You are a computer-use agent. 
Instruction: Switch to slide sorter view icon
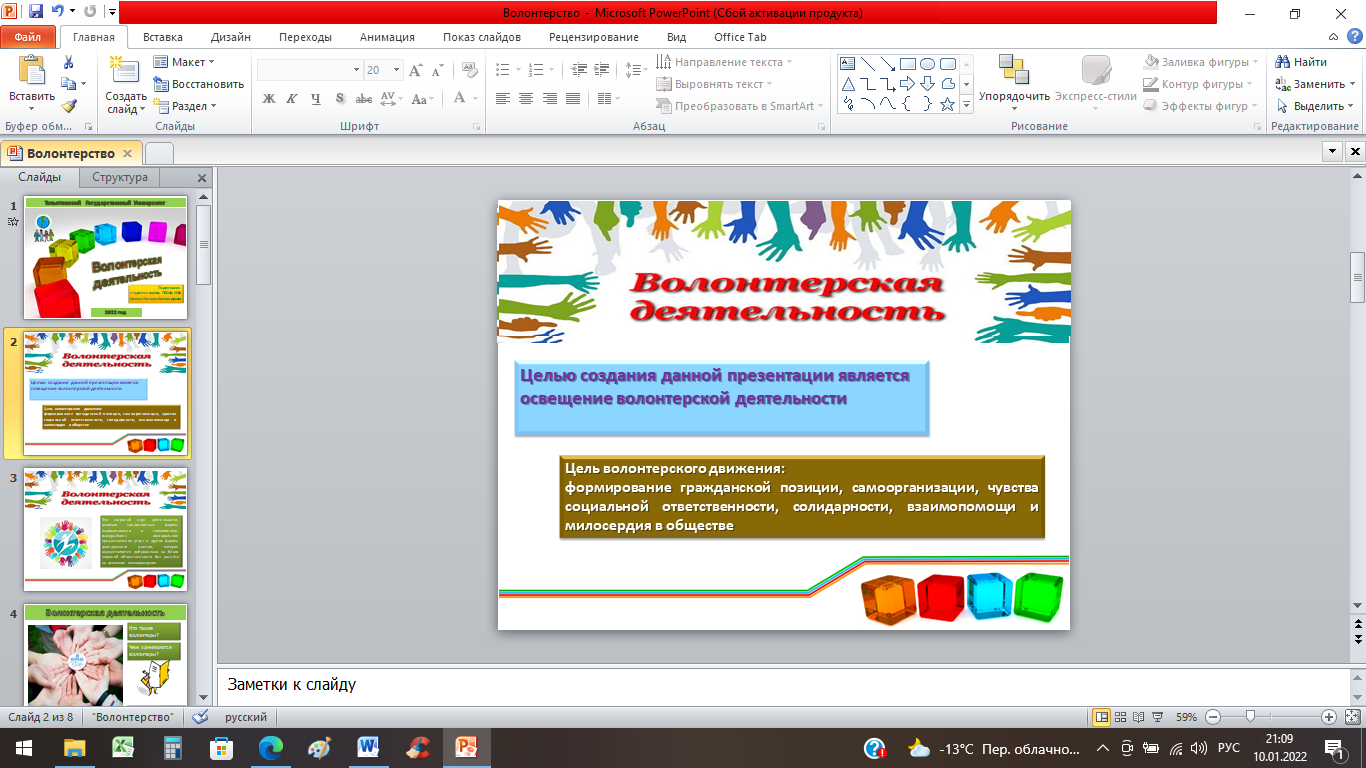click(x=1121, y=717)
